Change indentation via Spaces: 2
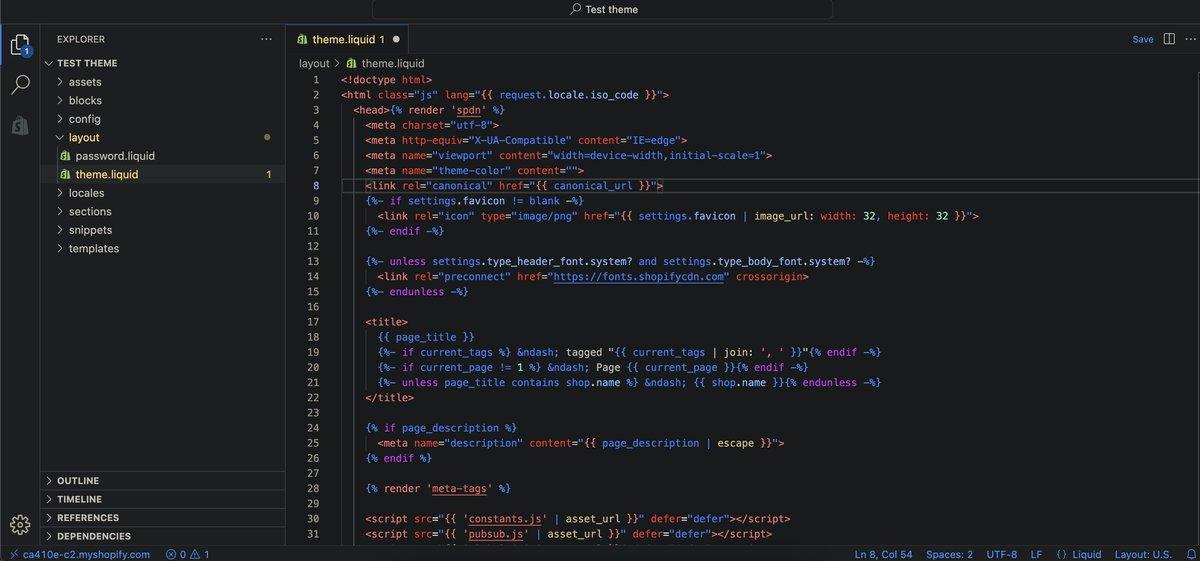This screenshot has height=561, width=1200. click(x=949, y=553)
